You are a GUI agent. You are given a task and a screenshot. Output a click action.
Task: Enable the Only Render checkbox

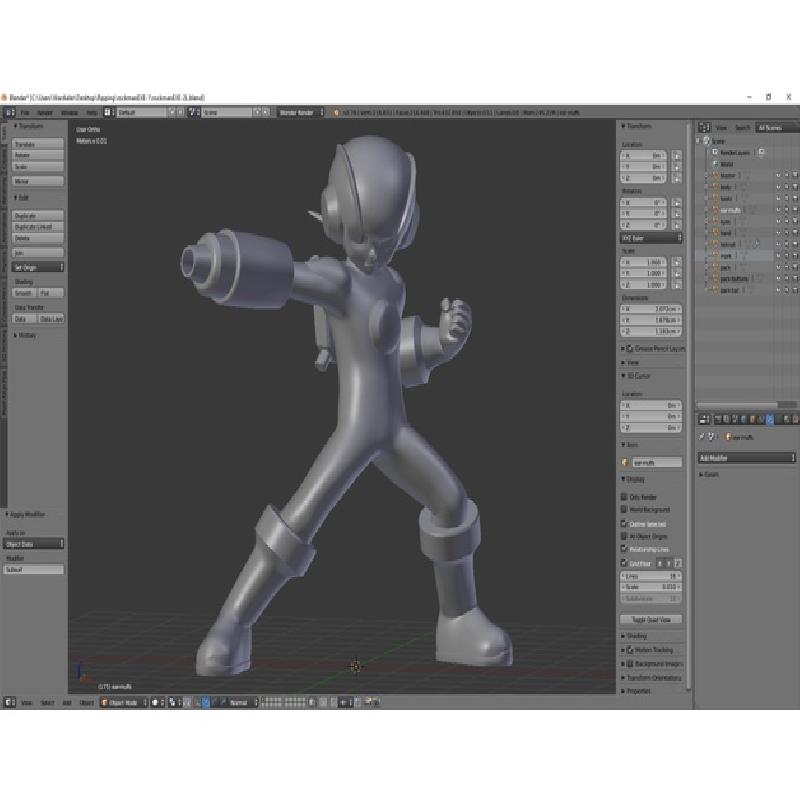(x=625, y=497)
